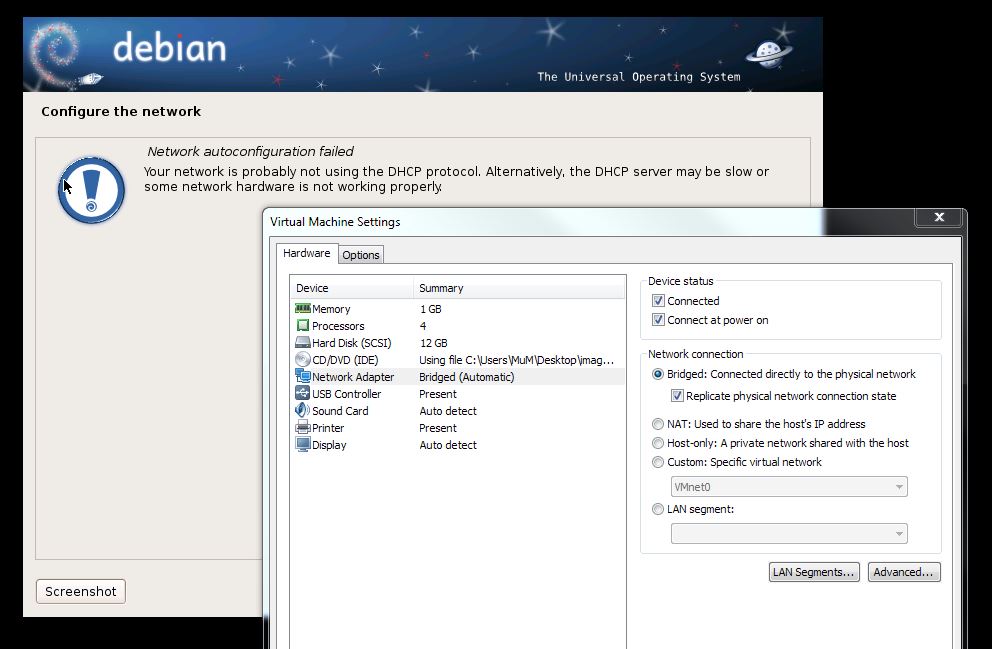992x649 pixels.
Task: Open the LAN segment dropdown
Action: tap(789, 533)
